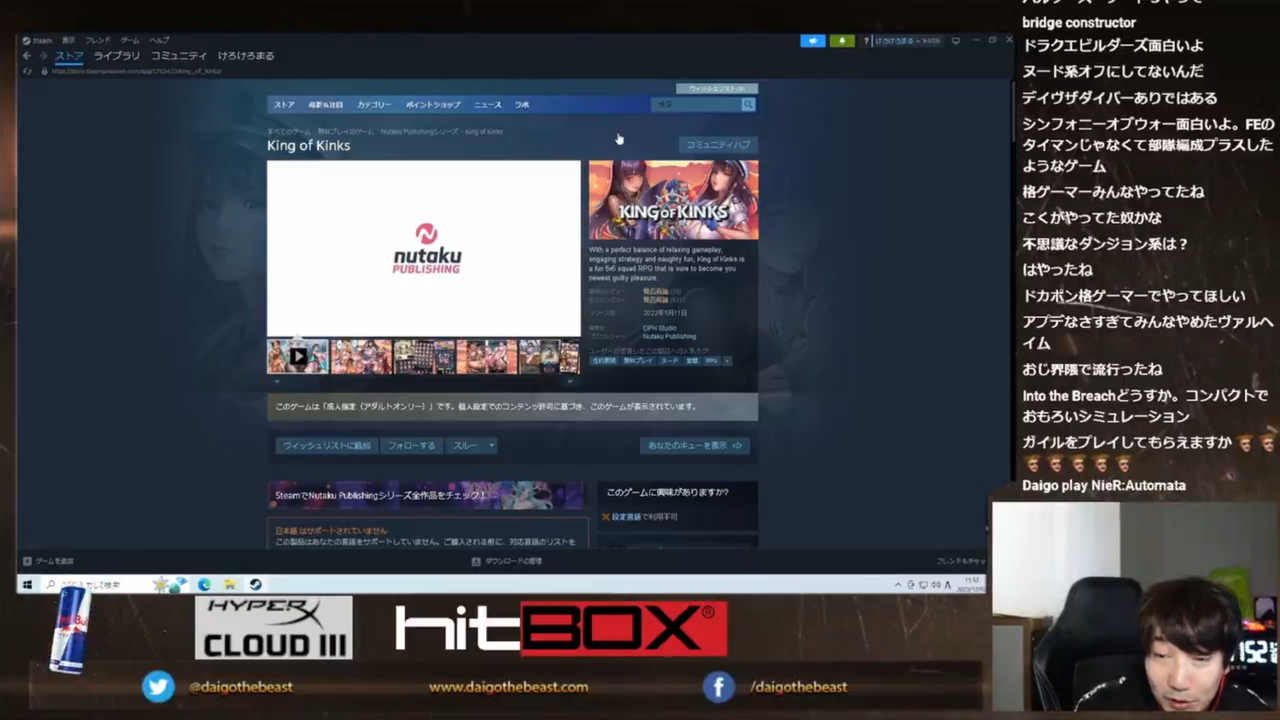Open the Nutaku Publishing series banner
1280x720 pixels.
[x=426, y=495]
